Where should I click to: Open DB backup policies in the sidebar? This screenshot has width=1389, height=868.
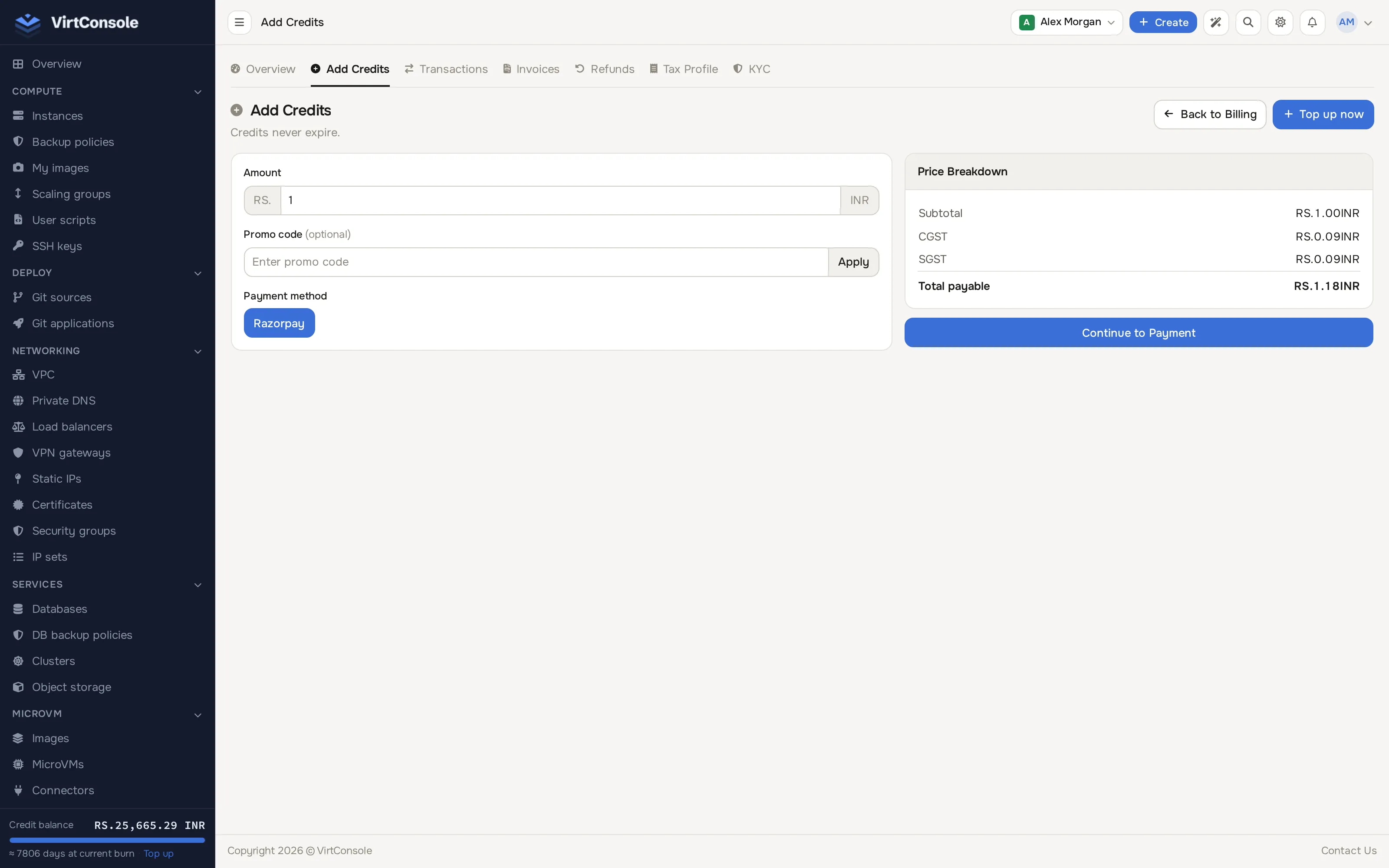pos(107,635)
